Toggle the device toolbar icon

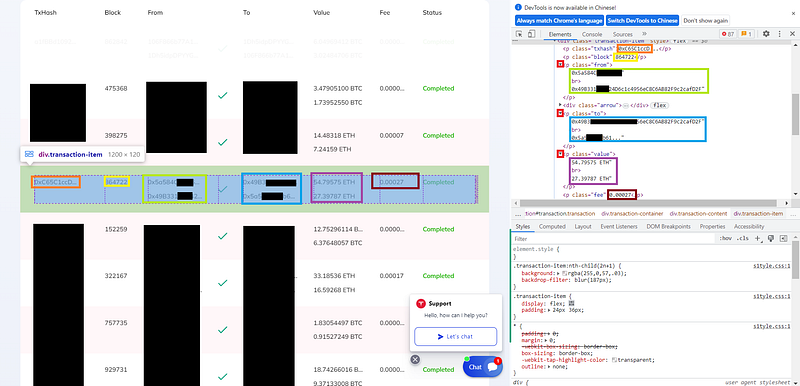(531, 34)
